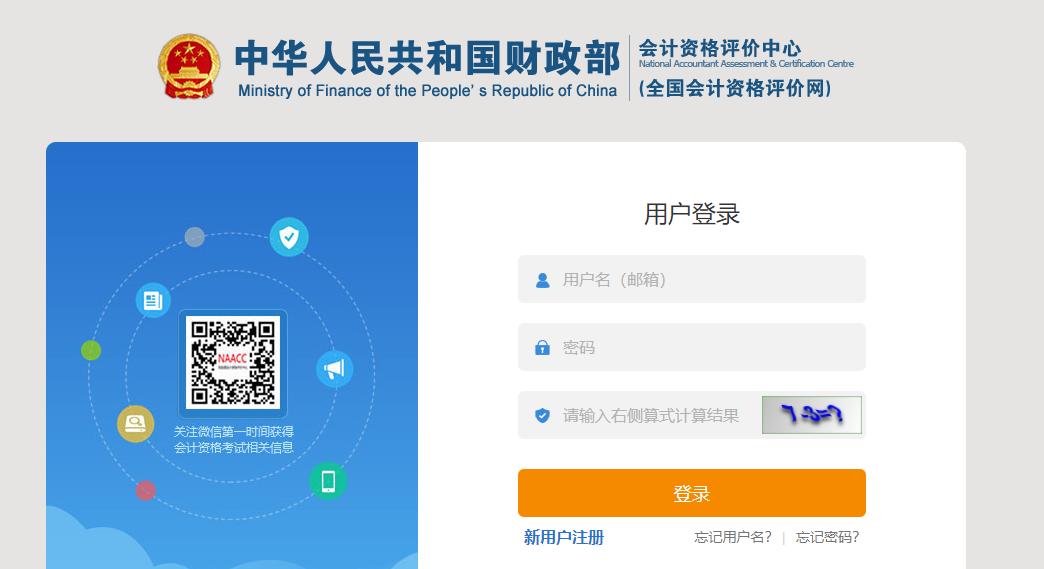
Task: Click the small red dot on orbit
Action: [146, 490]
